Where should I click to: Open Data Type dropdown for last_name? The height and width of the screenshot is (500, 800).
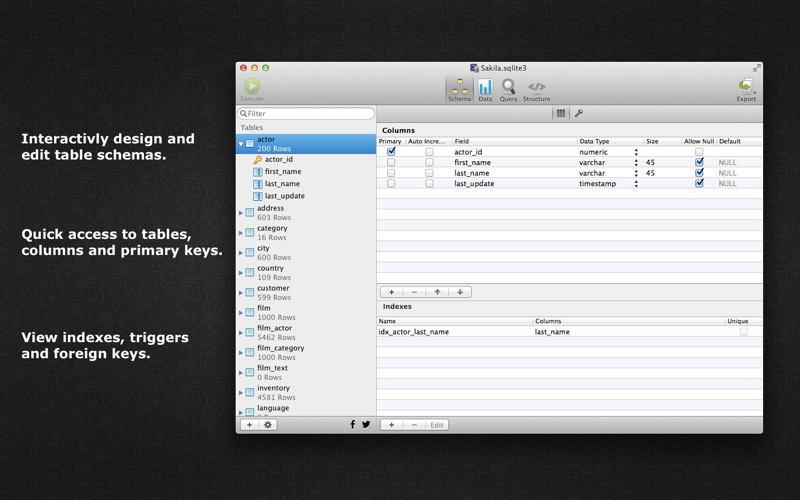636,173
